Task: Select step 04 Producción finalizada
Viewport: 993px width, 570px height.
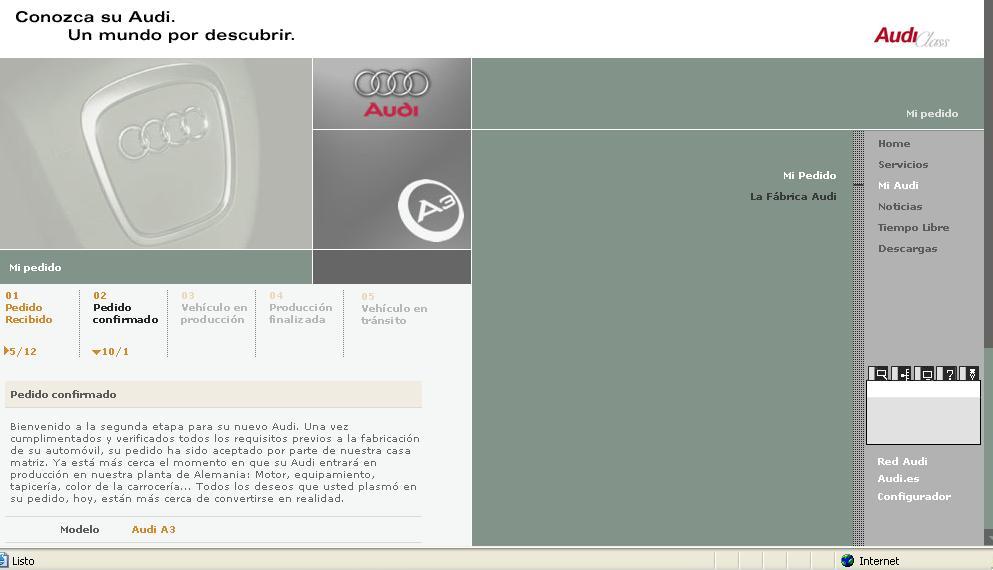Action: (x=300, y=308)
